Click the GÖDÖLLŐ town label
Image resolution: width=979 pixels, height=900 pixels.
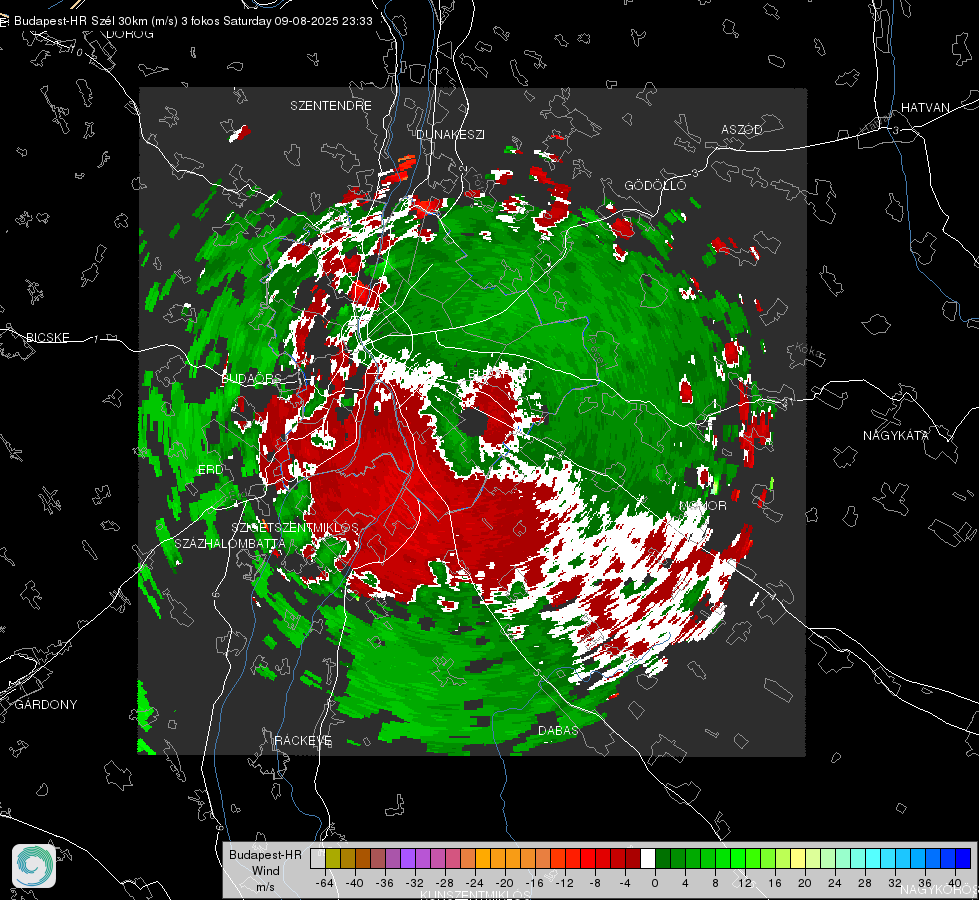click(655, 185)
